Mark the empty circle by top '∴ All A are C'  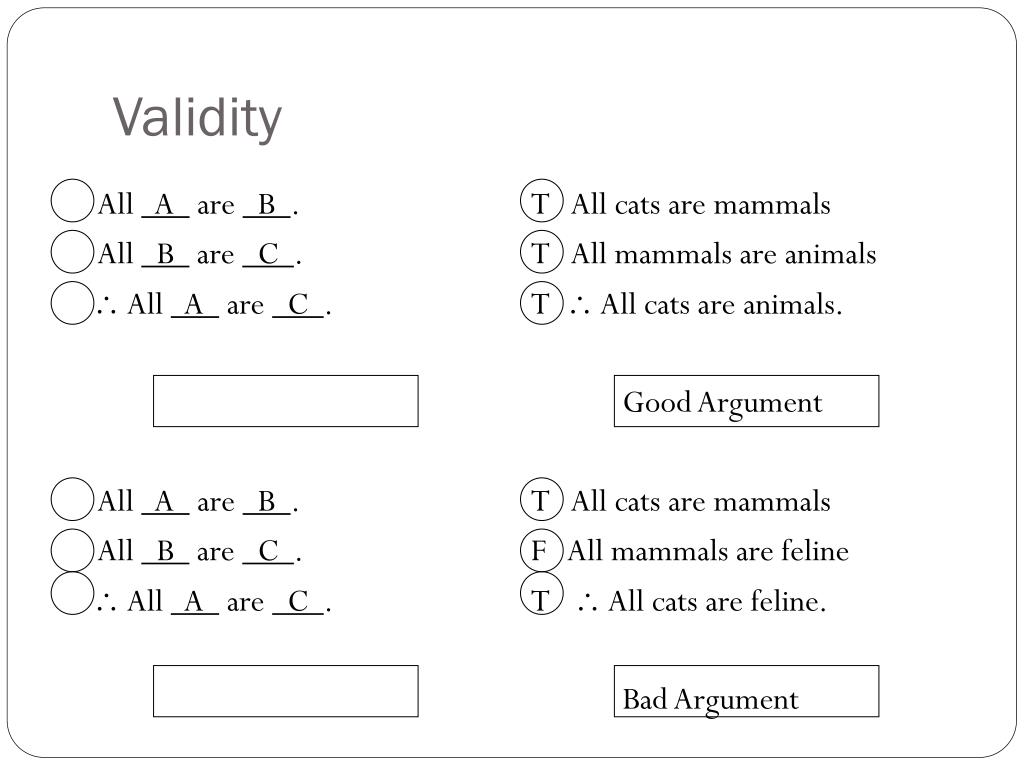point(72,302)
